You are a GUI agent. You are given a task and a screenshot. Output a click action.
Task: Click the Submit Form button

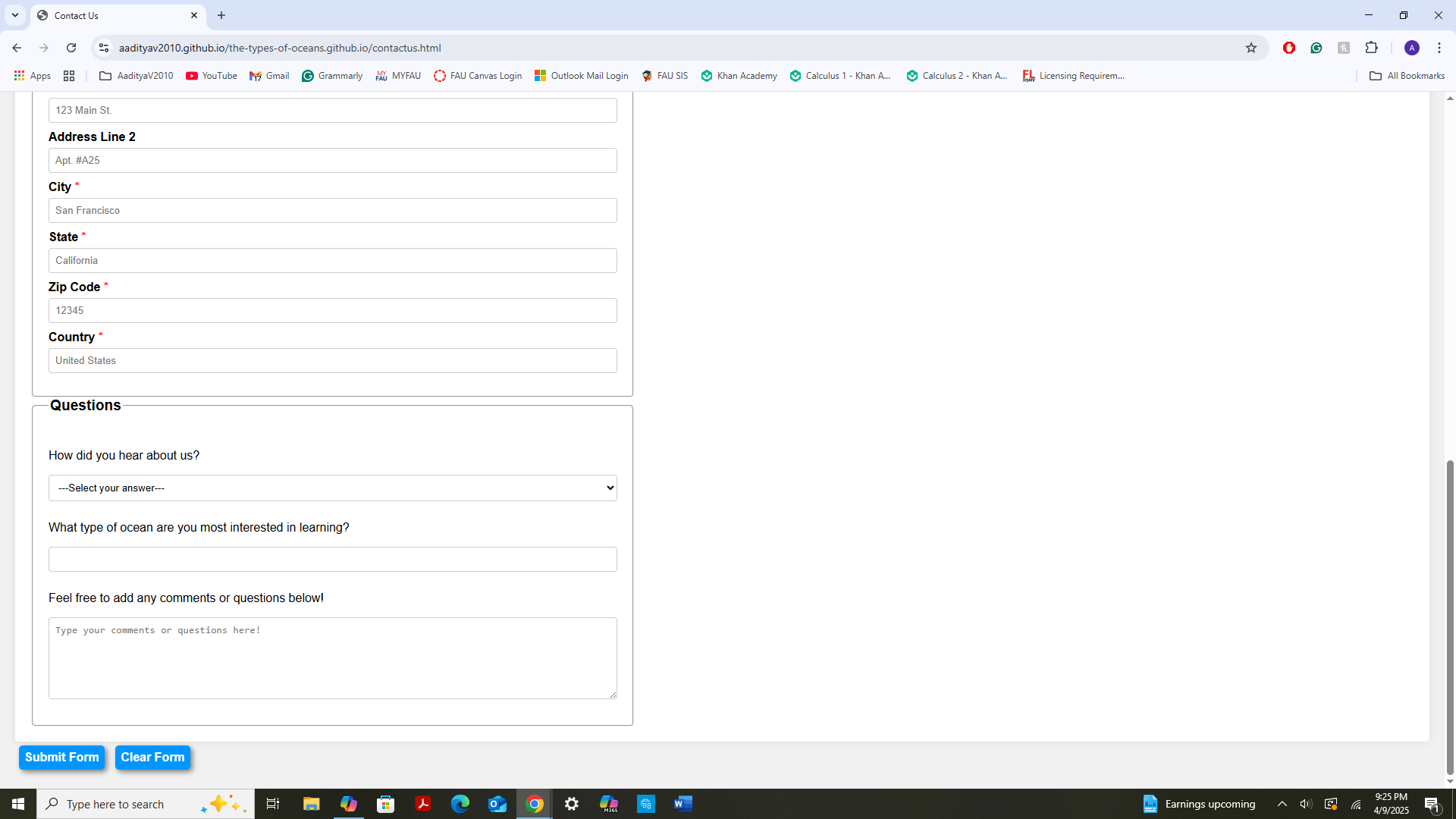[x=61, y=757]
